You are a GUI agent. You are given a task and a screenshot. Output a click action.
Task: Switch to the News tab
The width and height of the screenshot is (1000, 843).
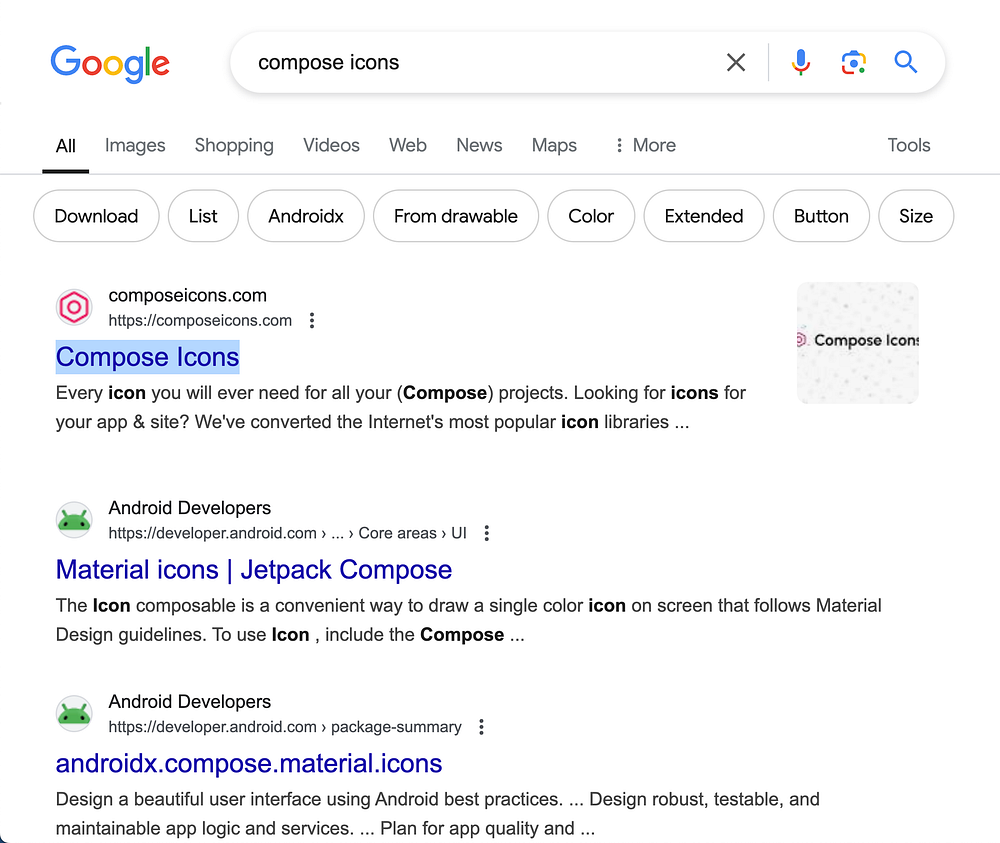tap(480, 145)
